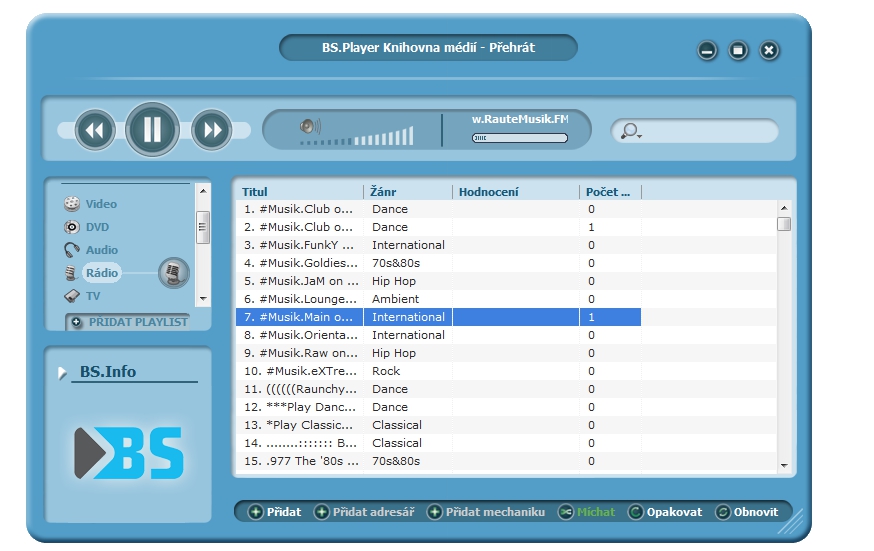
Task: Click Přidat button in bottom toolbar
Action: tap(275, 512)
